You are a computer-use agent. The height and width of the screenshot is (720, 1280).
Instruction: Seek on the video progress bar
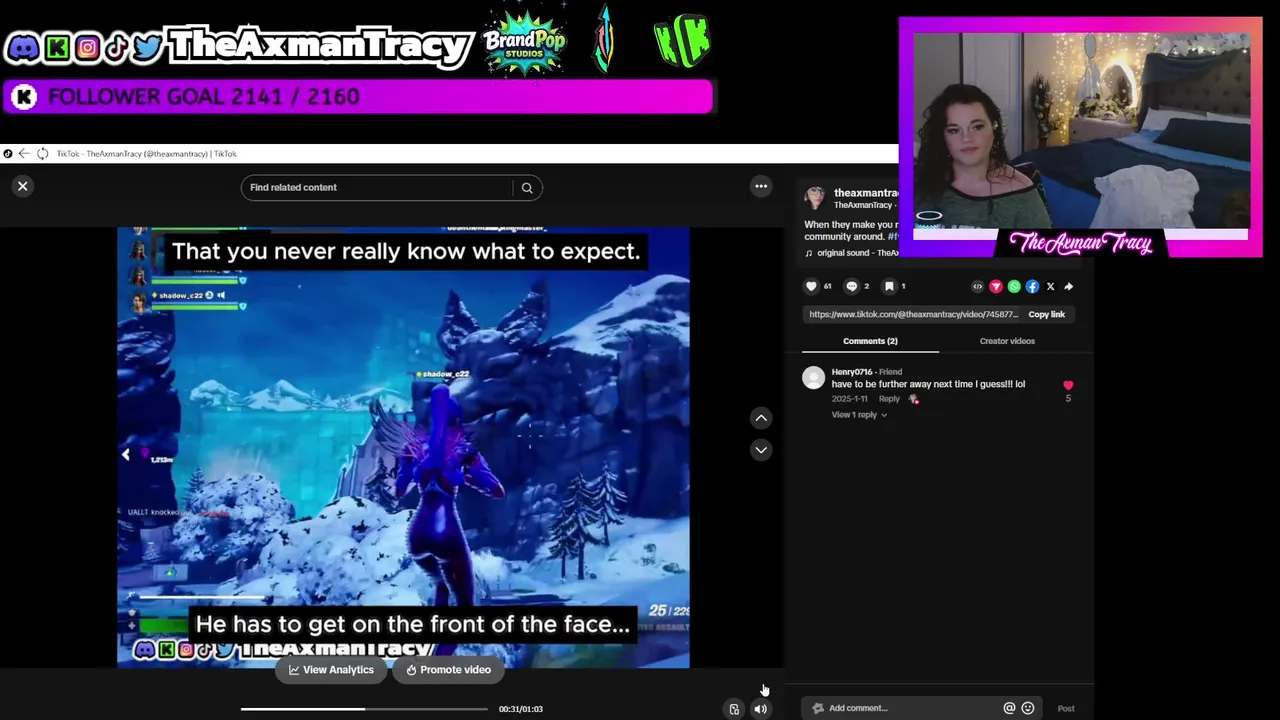(364, 709)
